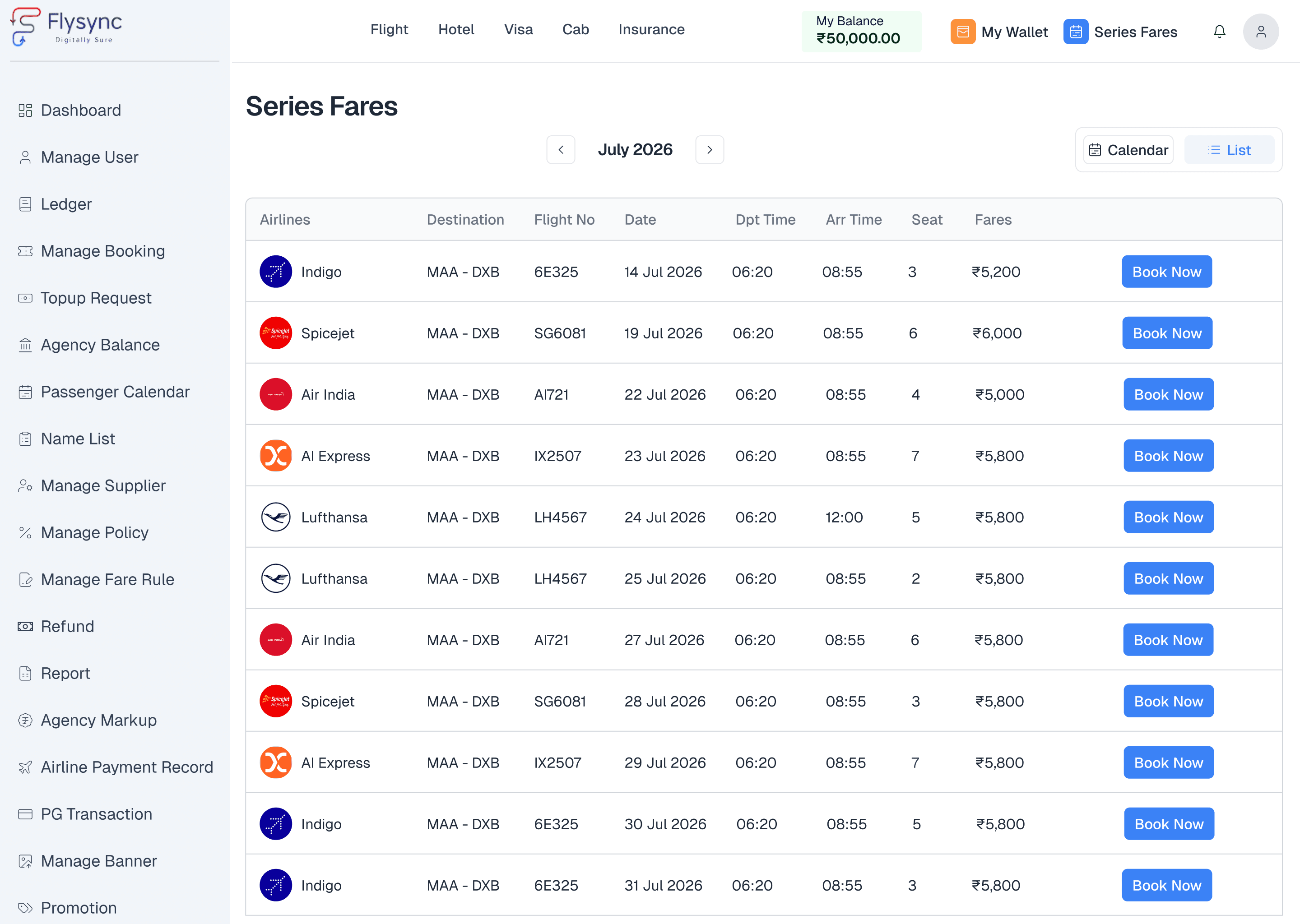Click the Manage Booking ticket icon
This screenshot has height=924, width=1300.
[x=25, y=251]
